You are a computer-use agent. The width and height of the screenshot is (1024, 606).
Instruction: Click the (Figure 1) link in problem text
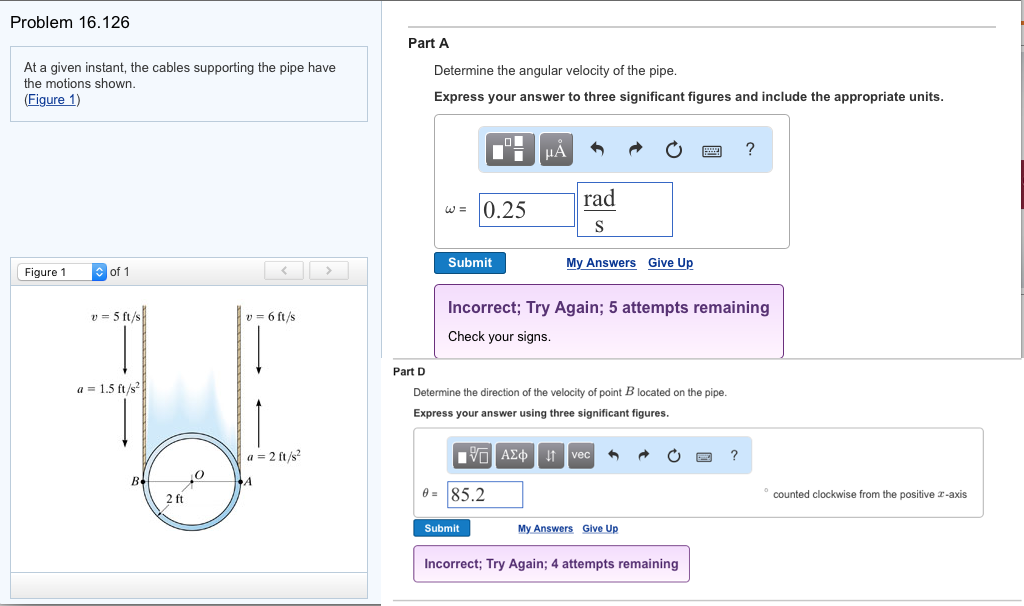click(52, 100)
